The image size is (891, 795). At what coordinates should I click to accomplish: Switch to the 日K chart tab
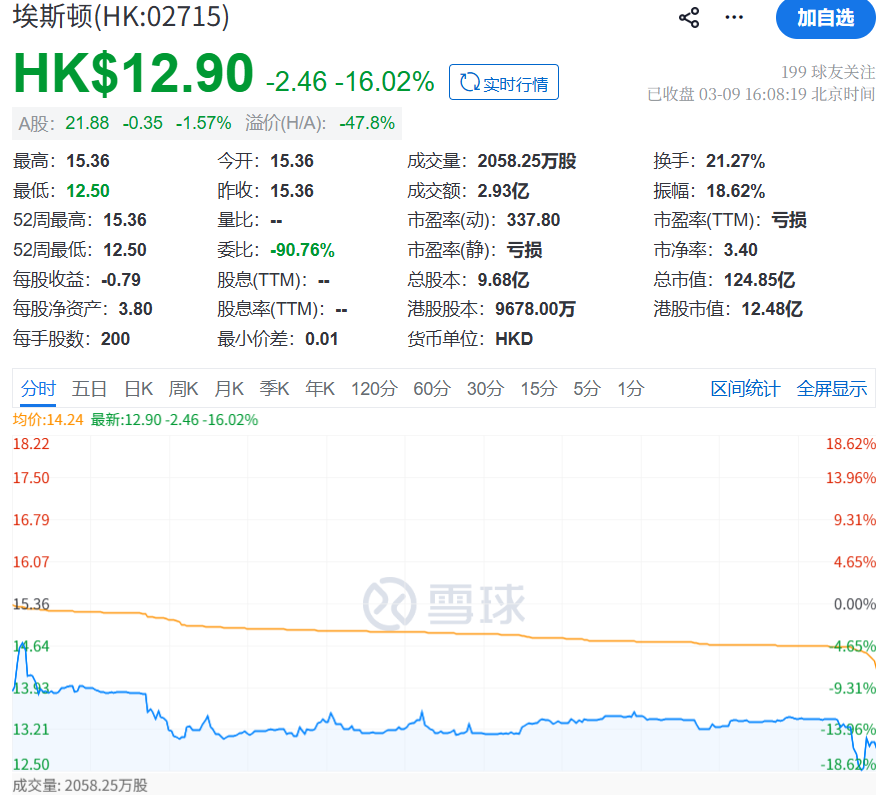click(x=138, y=389)
